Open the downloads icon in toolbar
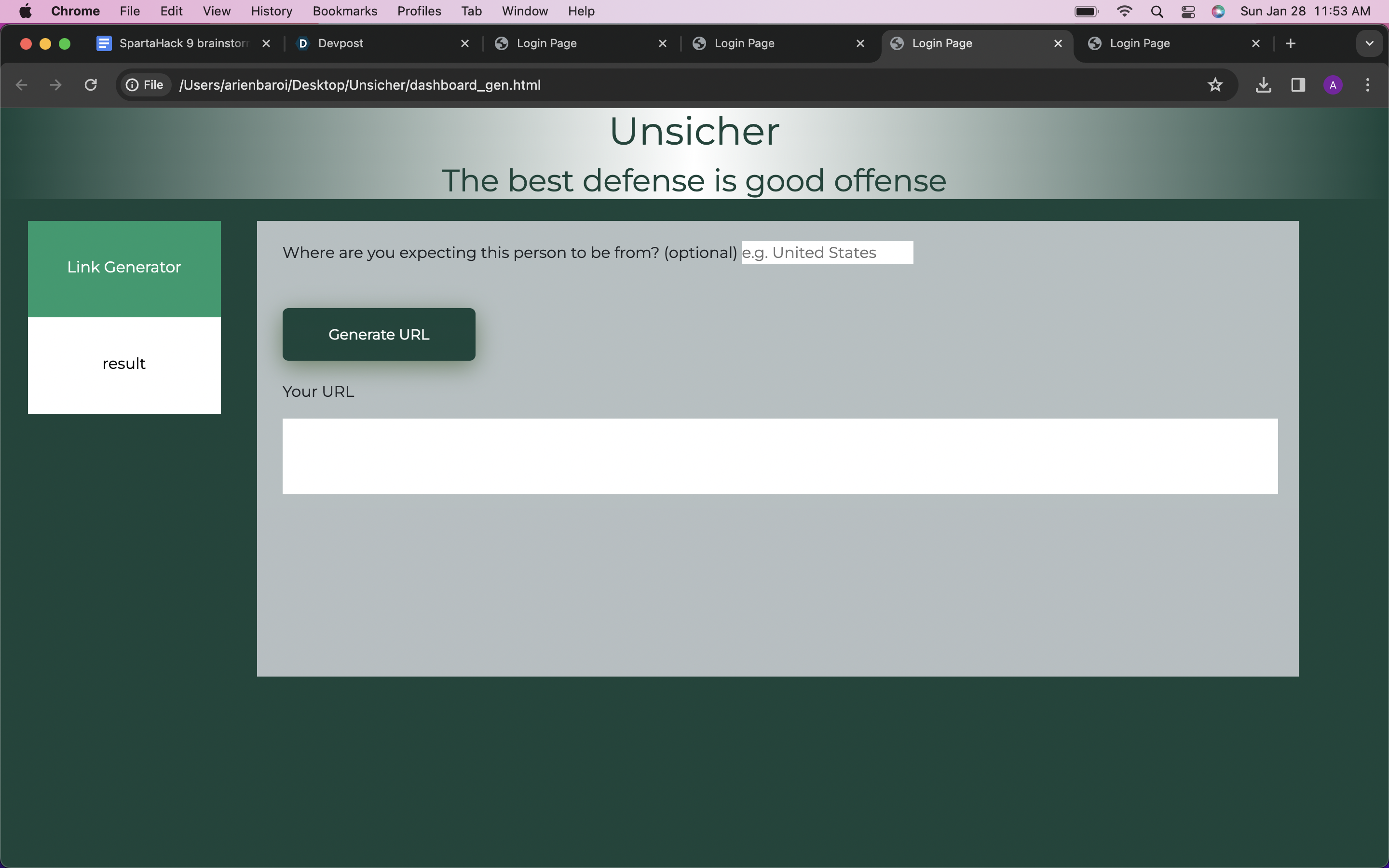The image size is (1389, 868). pos(1263,85)
